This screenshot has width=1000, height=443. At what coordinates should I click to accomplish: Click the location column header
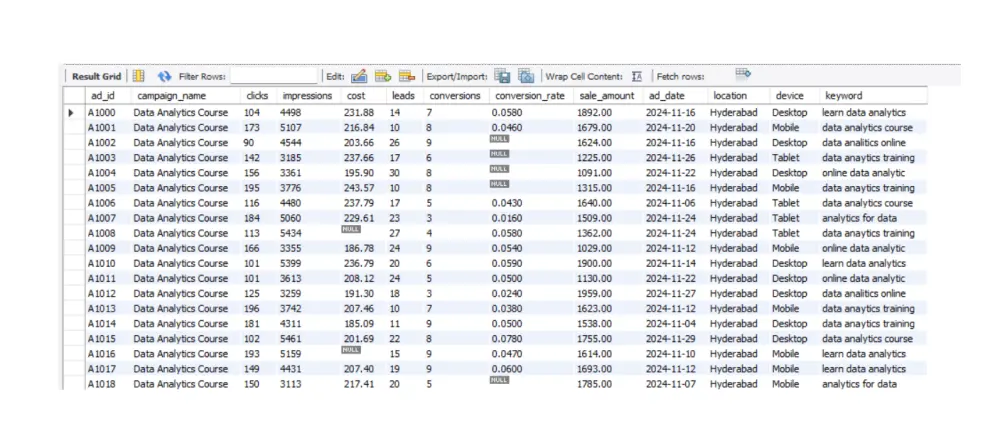coord(730,96)
